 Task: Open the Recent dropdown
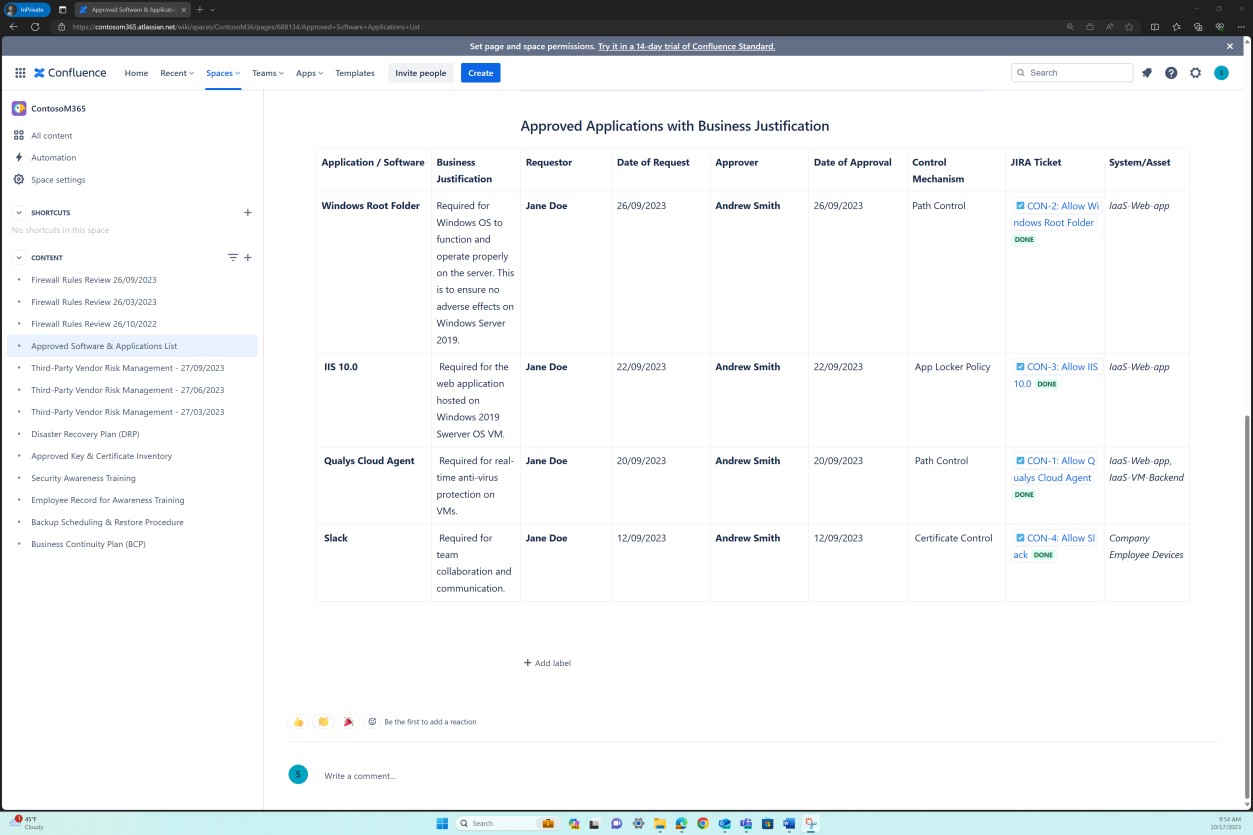point(176,72)
